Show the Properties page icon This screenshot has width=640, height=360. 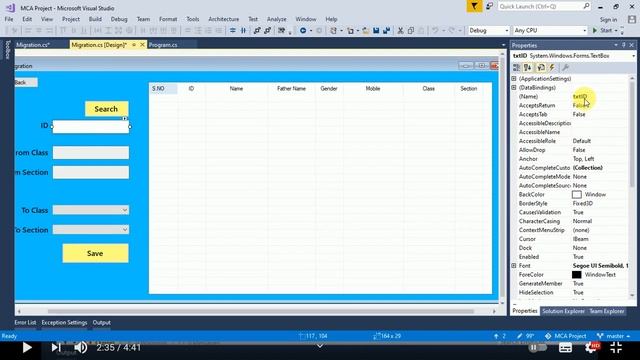[541, 68]
